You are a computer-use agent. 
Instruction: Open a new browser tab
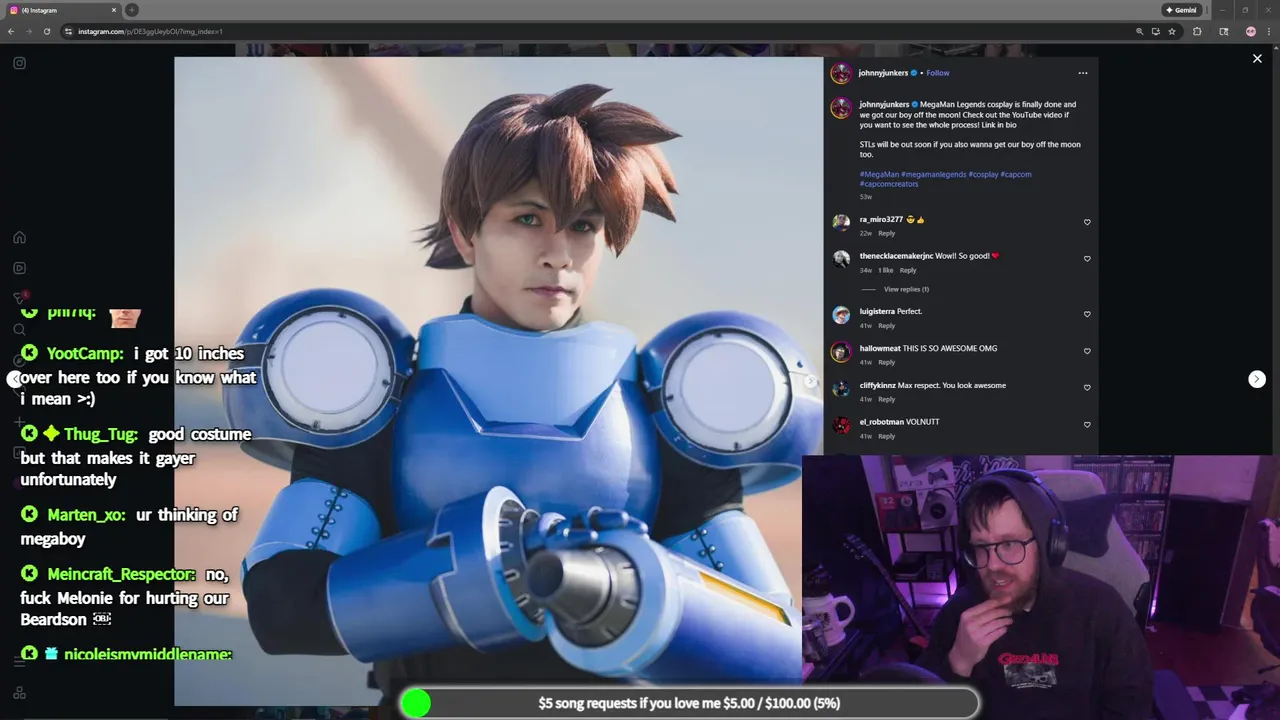(x=132, y=10)
